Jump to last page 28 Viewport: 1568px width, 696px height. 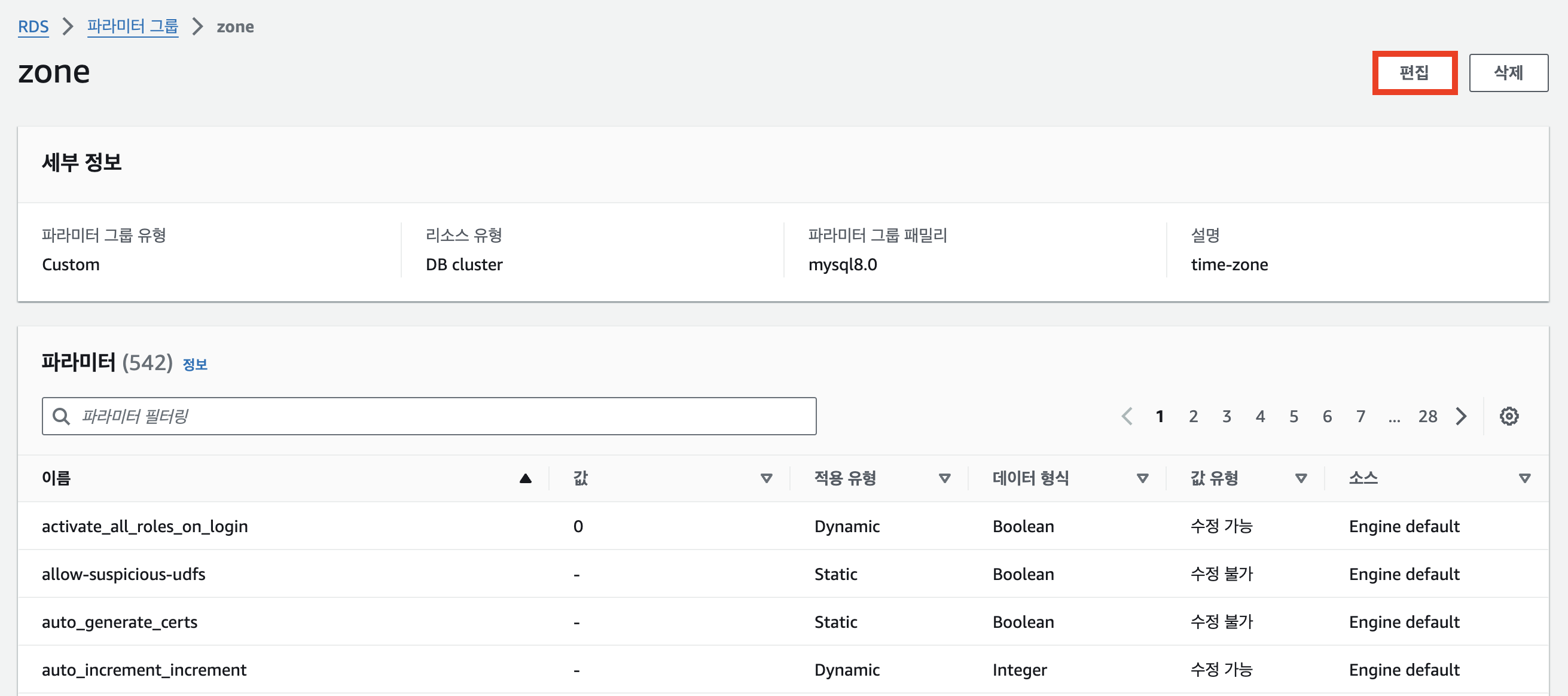pos(1427,416)
